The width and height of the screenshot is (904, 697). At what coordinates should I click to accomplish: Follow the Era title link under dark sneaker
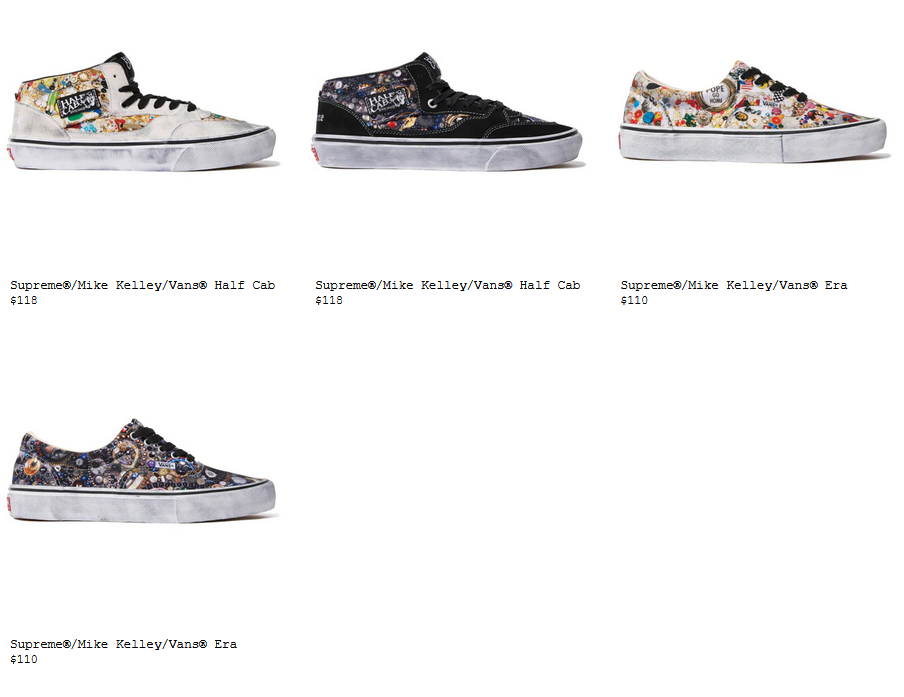pyautogui.click(x=123, y=645)
